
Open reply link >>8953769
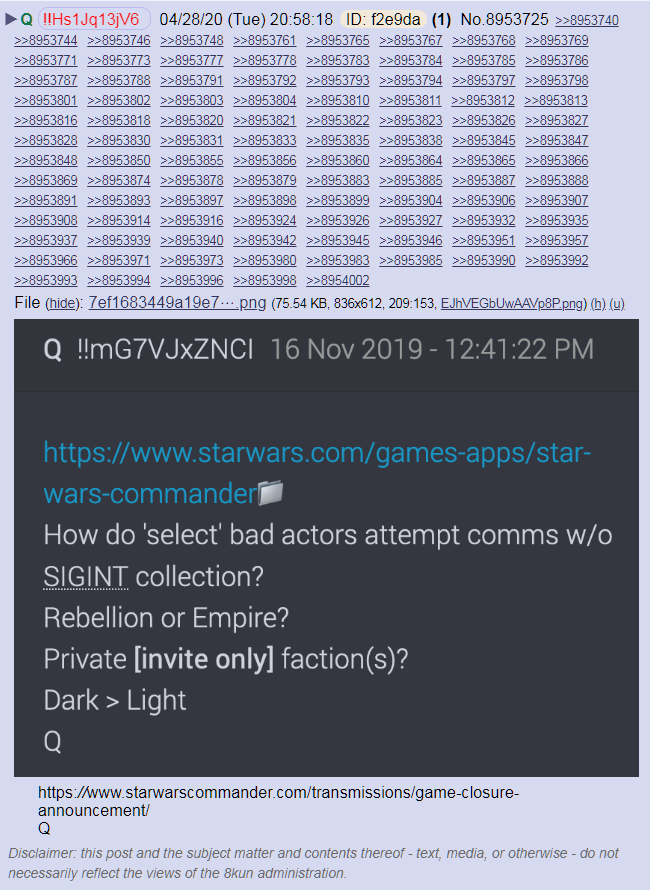click(557, 40)
